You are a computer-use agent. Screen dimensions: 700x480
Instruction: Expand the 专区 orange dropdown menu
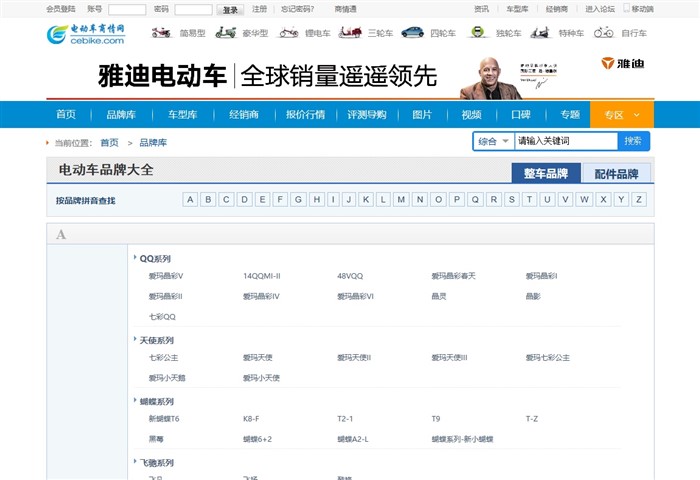click(622, 115)
